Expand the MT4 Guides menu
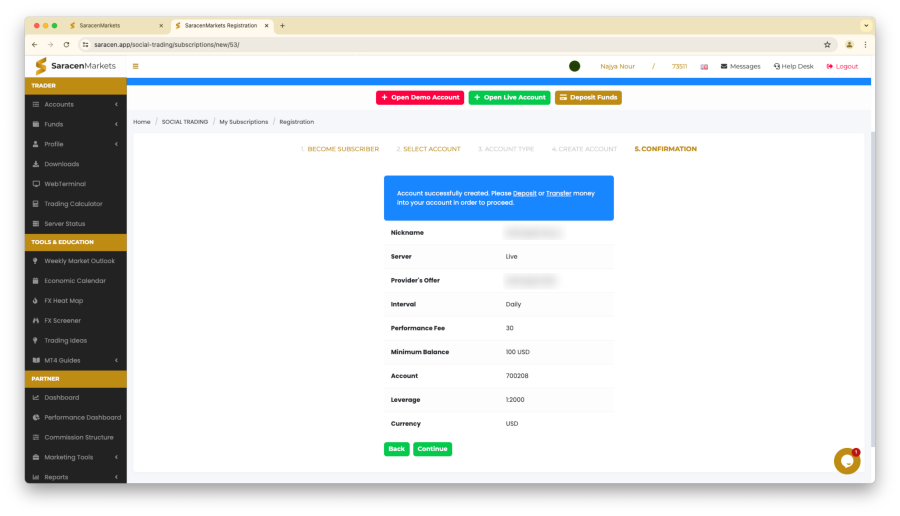900x516 pixels. pos(76,360)
